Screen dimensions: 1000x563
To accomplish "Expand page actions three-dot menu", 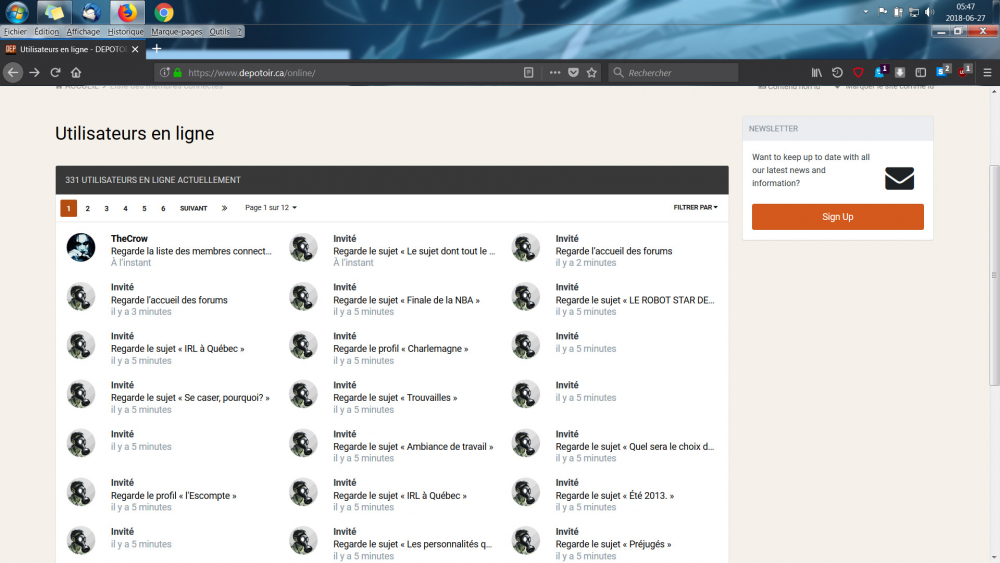I will pyautogui.click(x=555, y=73).
